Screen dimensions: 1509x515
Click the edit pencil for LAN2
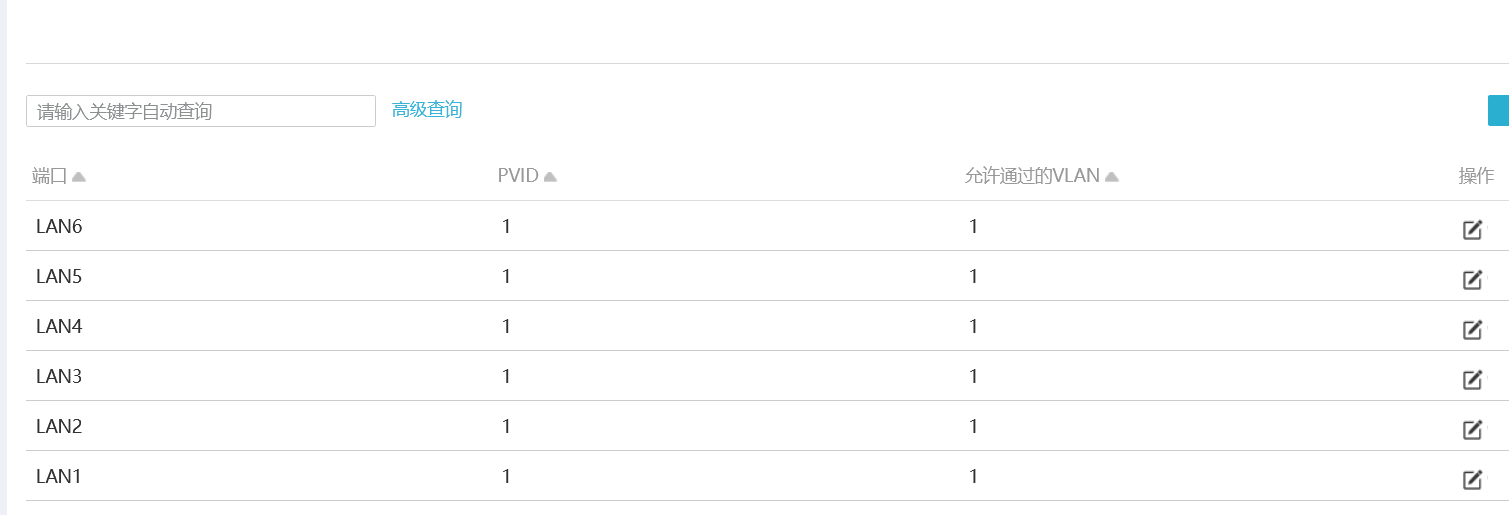[1472, 430]
